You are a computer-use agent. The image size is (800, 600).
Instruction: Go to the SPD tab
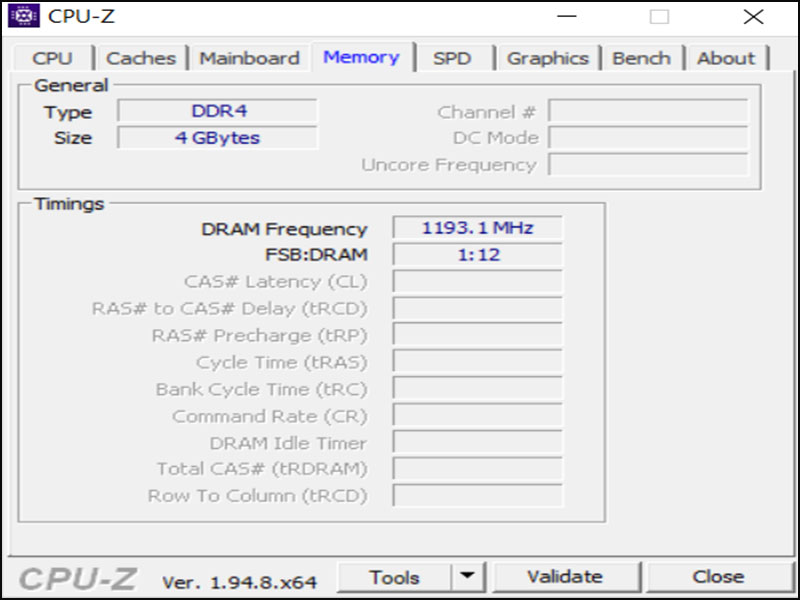tap(452, 58)
